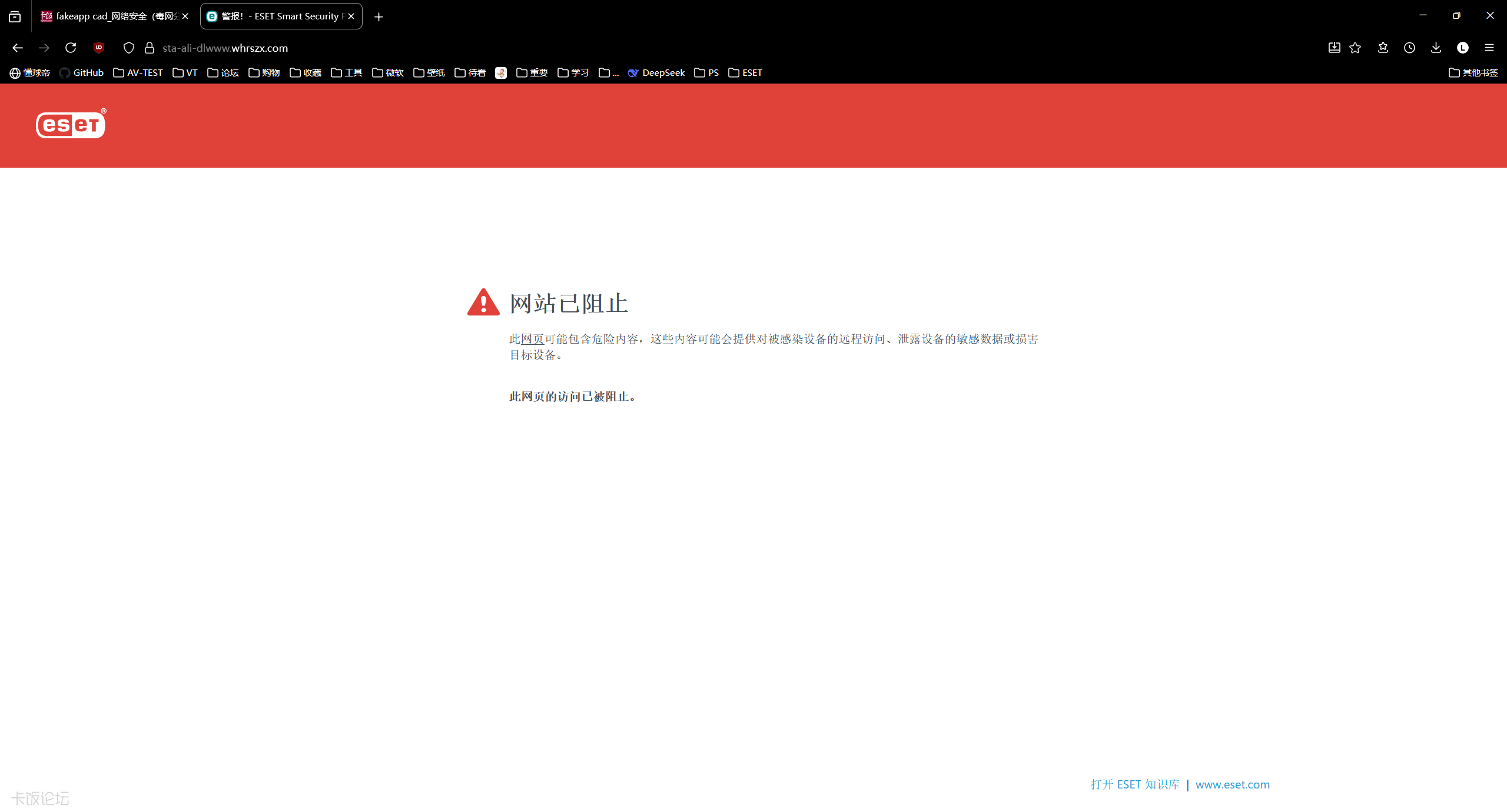Click the ESET logo in the red banner
Viewport: 1507px width, 812px height.
tap(71, 124)
